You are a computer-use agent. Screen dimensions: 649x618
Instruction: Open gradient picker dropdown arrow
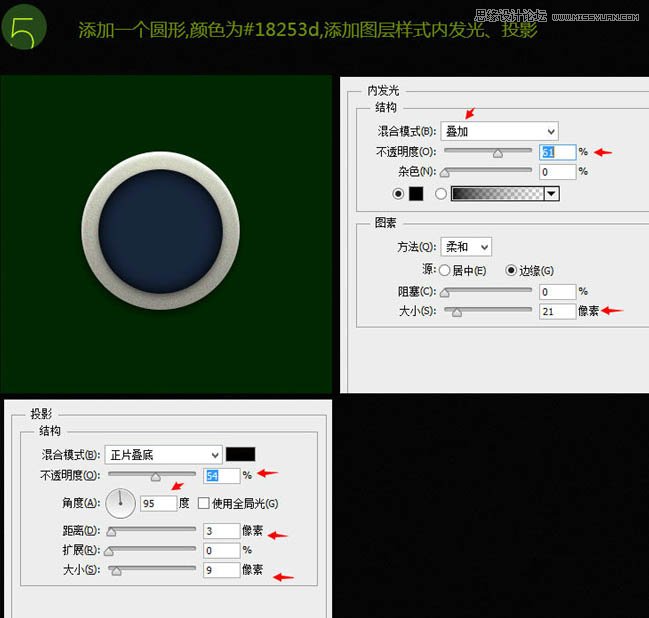coord(551,193)
